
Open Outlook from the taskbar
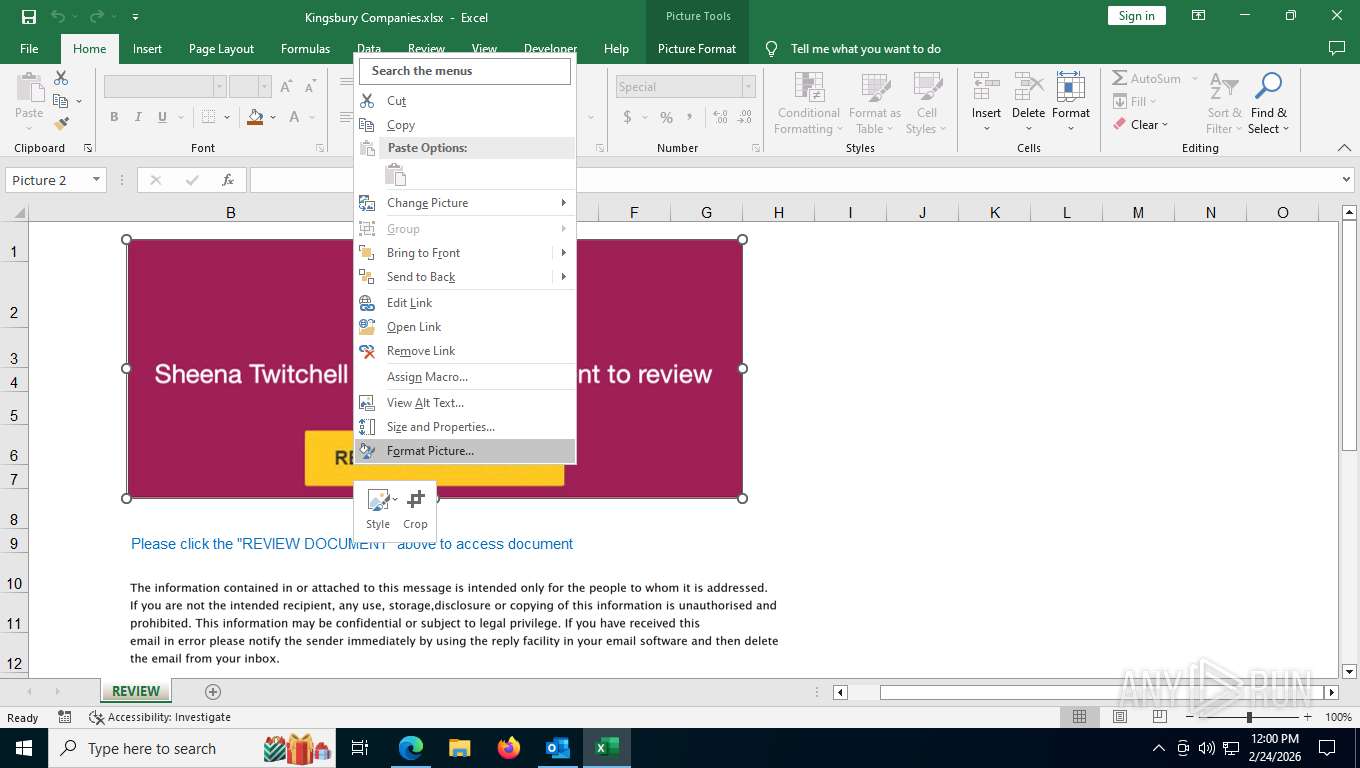coord(558,747)
